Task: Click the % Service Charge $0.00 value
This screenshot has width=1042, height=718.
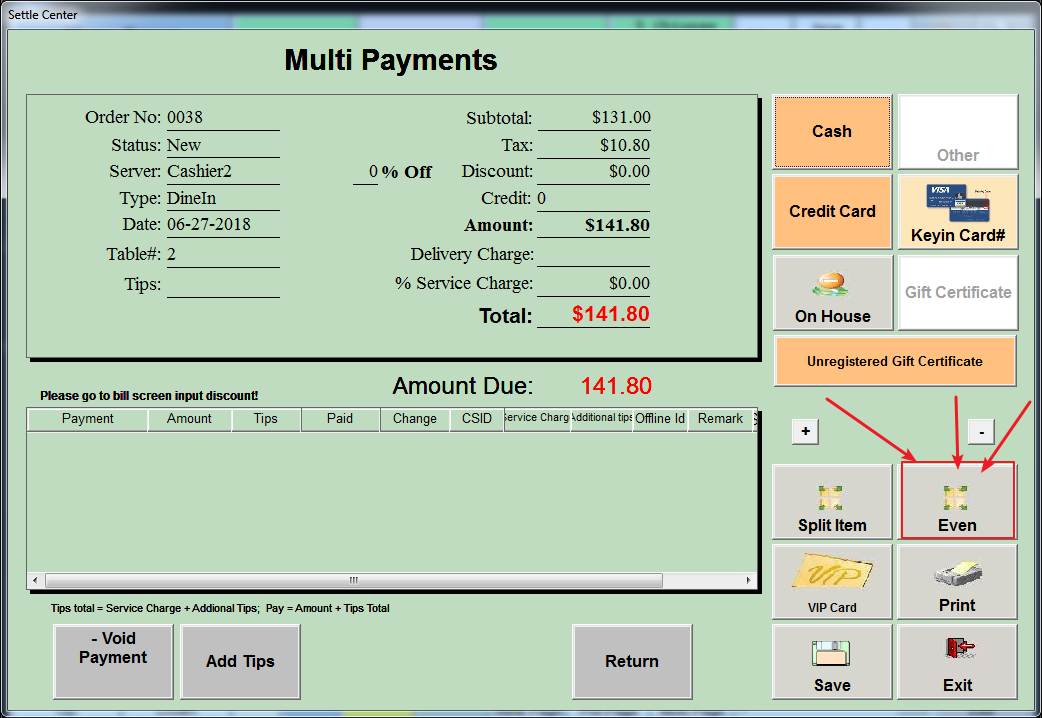Action: (x=629, y=284)
